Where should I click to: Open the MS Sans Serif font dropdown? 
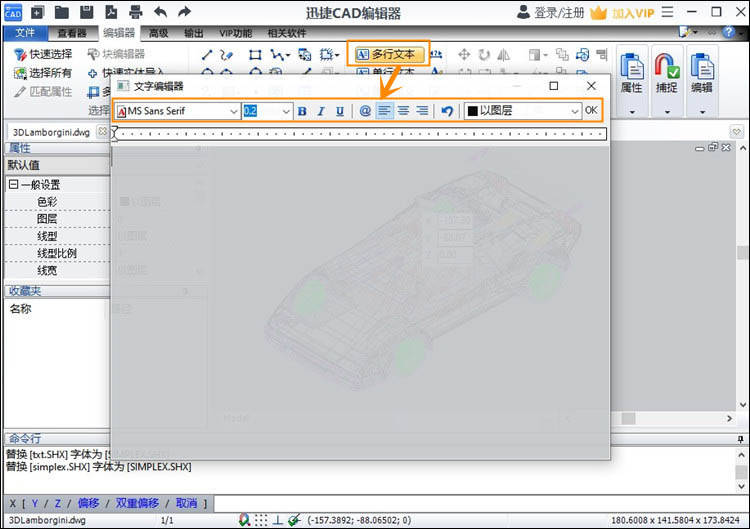point(233,111)
